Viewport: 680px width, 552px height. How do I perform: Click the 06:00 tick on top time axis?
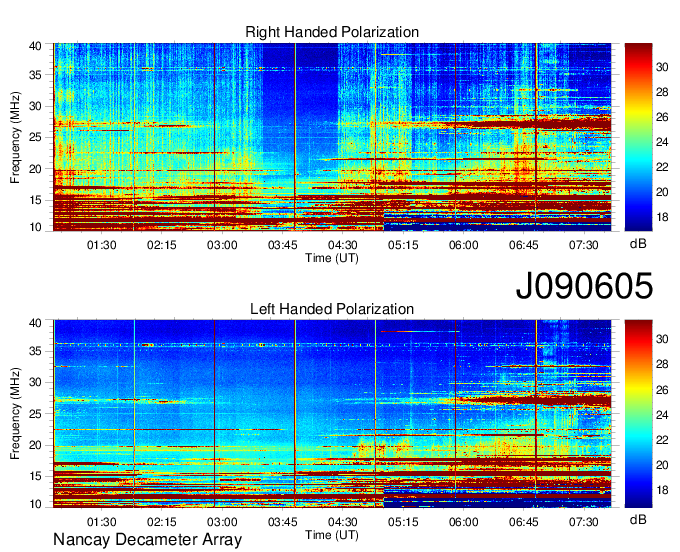(463, 245)
